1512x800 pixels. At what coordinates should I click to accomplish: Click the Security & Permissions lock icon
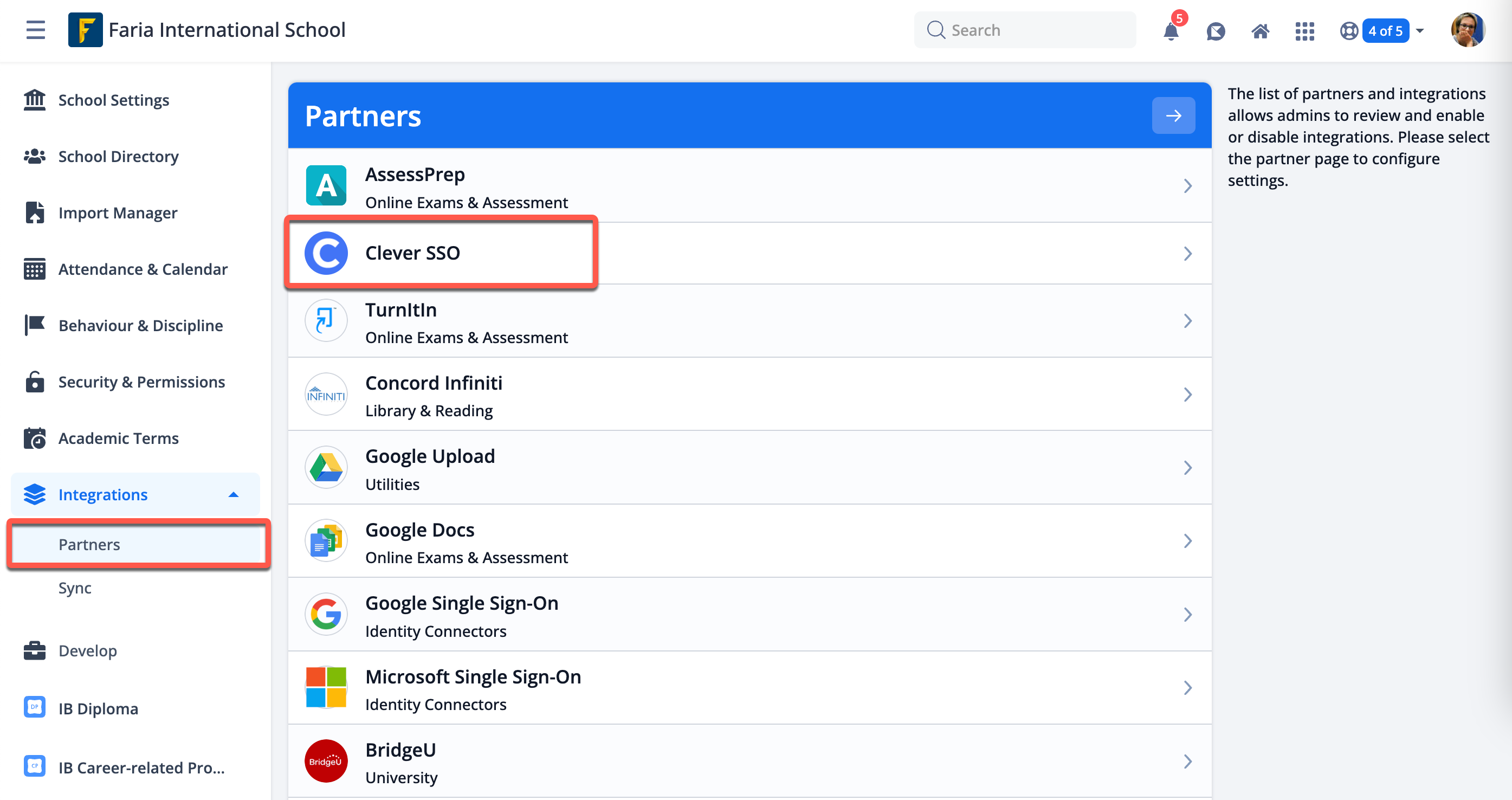pyautogui.click(x=35, y=382)
